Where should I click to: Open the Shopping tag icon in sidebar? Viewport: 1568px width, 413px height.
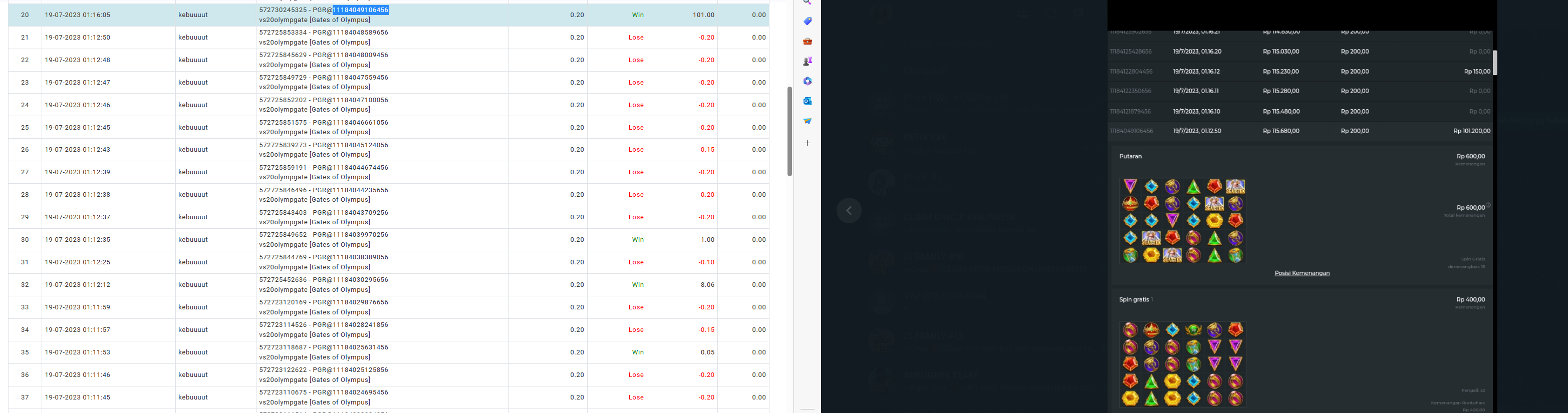pyautogui.click(x=807, y=22)
